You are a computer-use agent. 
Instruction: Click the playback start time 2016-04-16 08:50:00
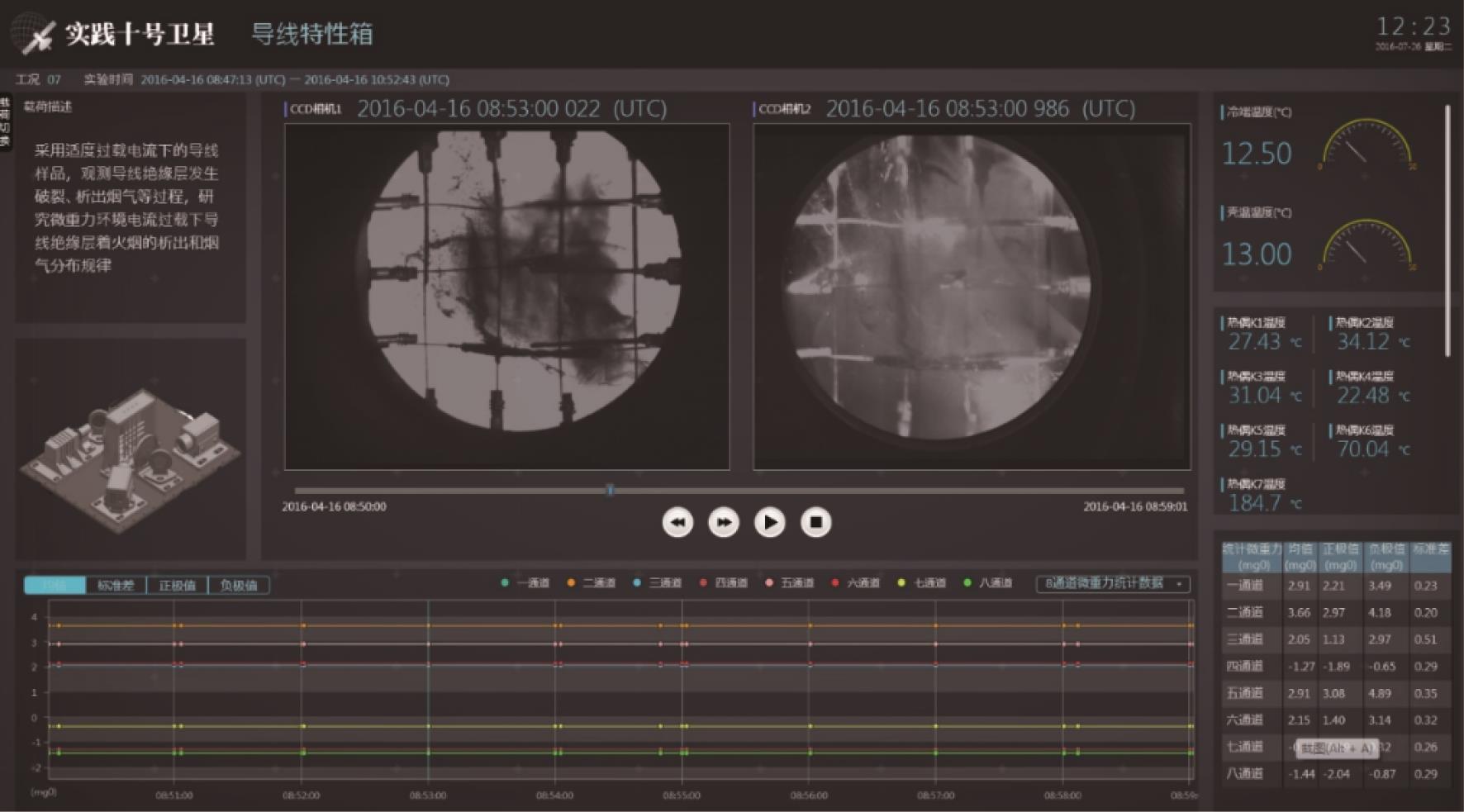334,506
